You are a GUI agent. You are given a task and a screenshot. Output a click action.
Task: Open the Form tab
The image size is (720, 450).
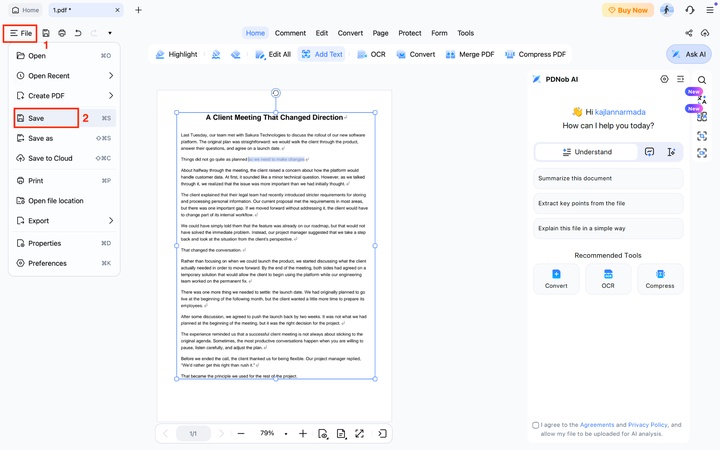439,33
